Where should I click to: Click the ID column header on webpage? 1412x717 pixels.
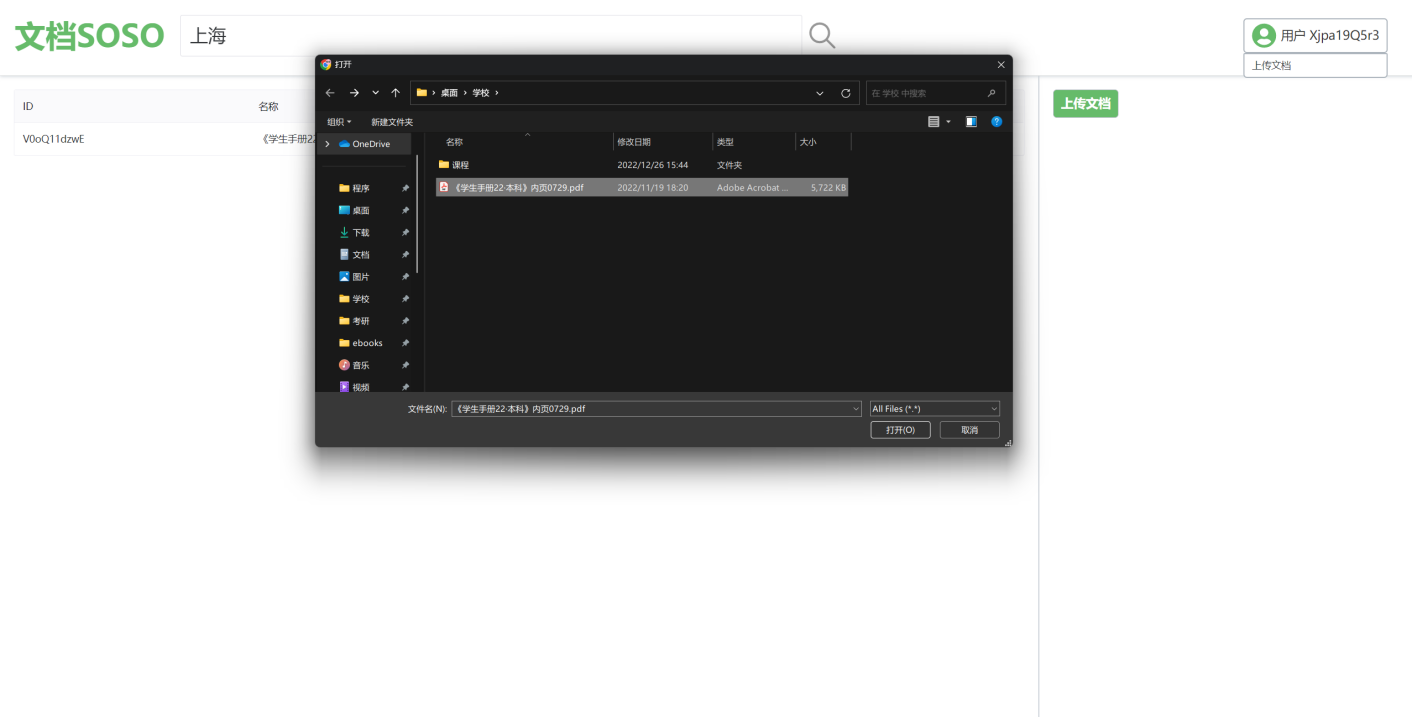coord(28,106)
